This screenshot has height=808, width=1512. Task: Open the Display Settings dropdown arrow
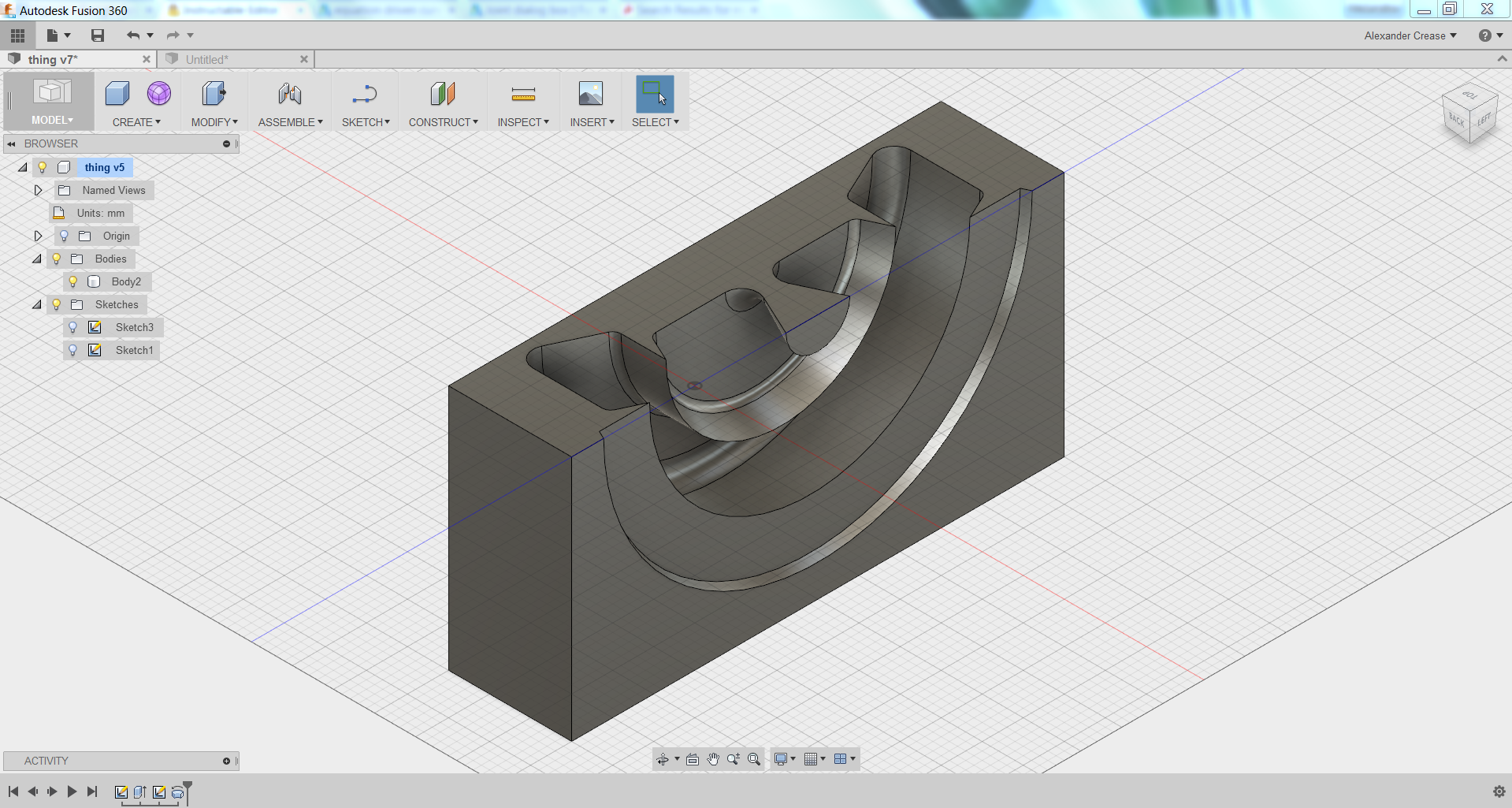pos(793,759)
